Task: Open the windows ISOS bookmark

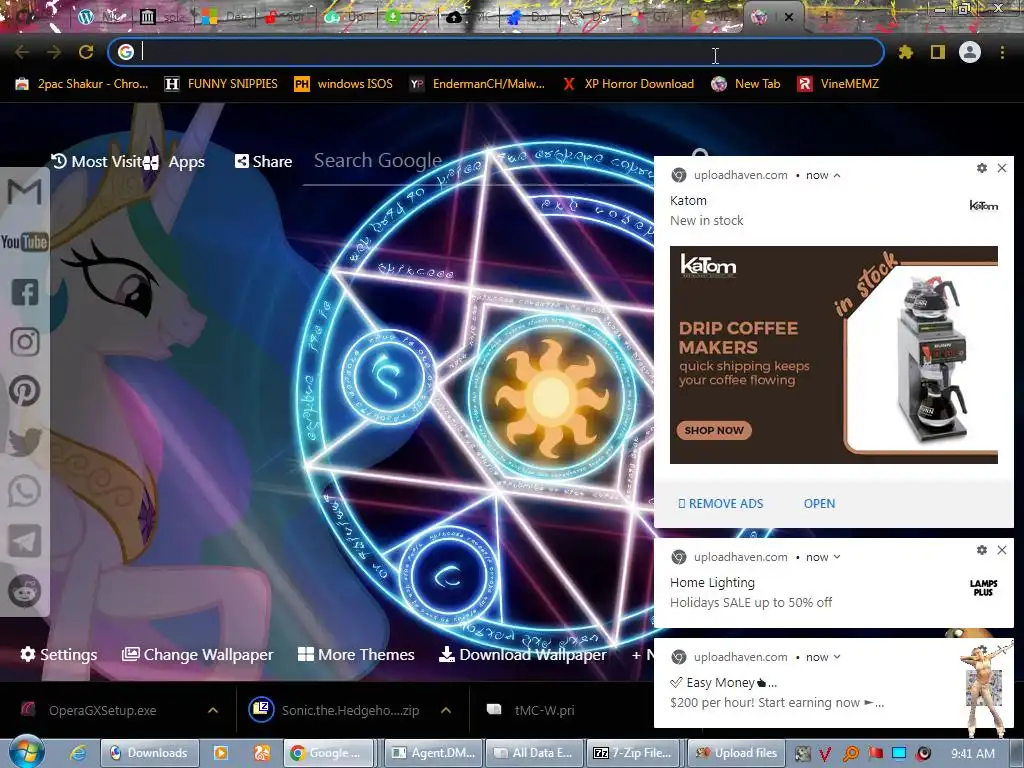Action: coord(344,84)
